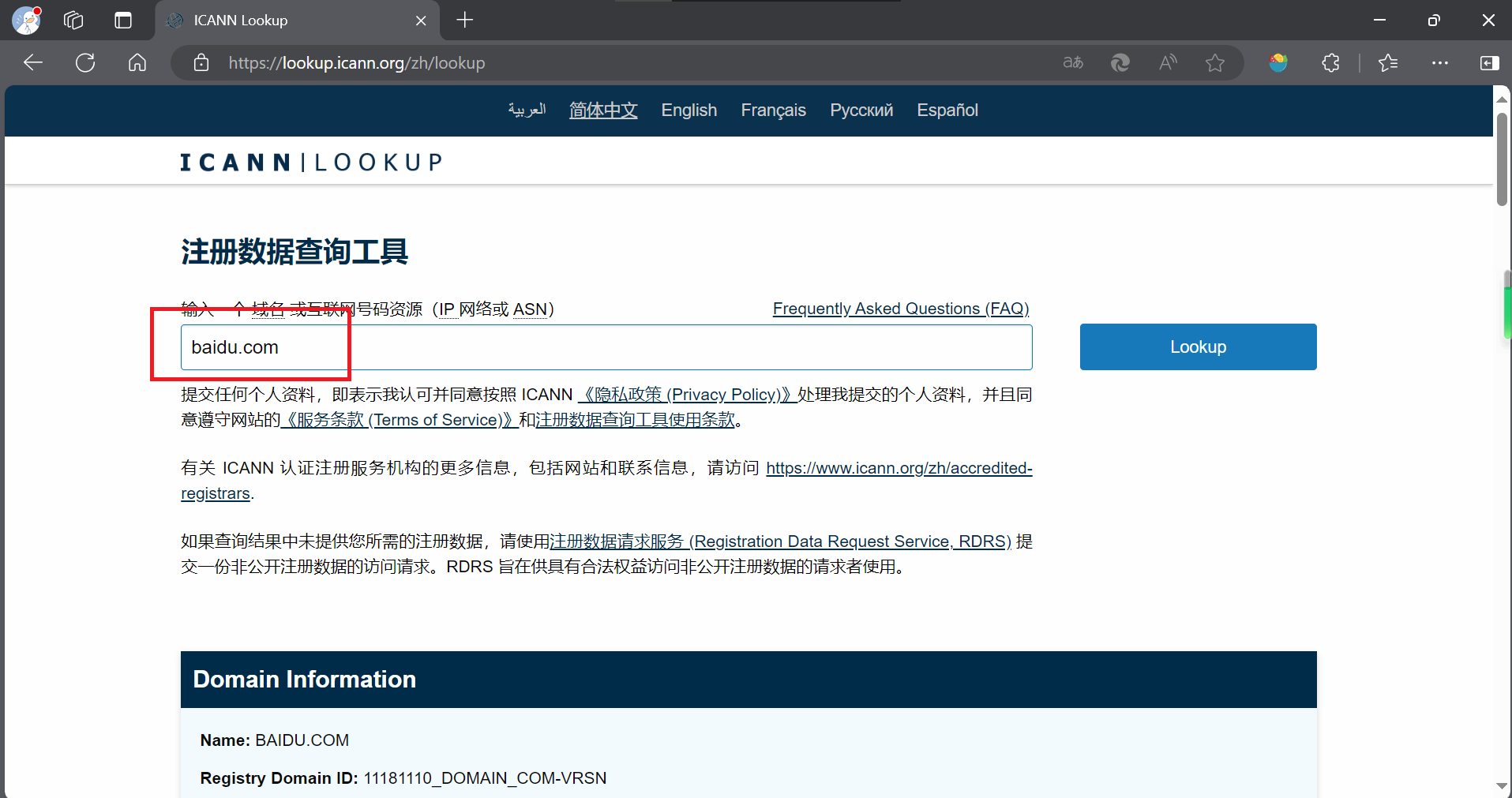Switch language to Español
The height and width of the screenshot is (798, 1512).
(x=947, y=110)
